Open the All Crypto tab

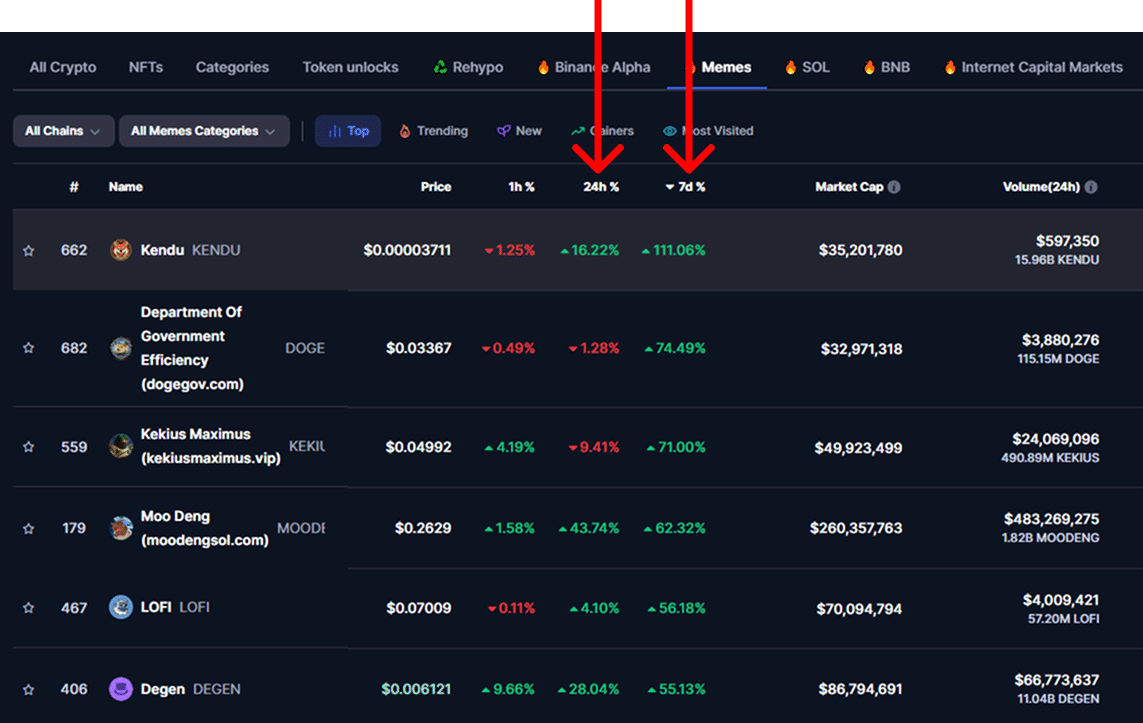(63, 67)
